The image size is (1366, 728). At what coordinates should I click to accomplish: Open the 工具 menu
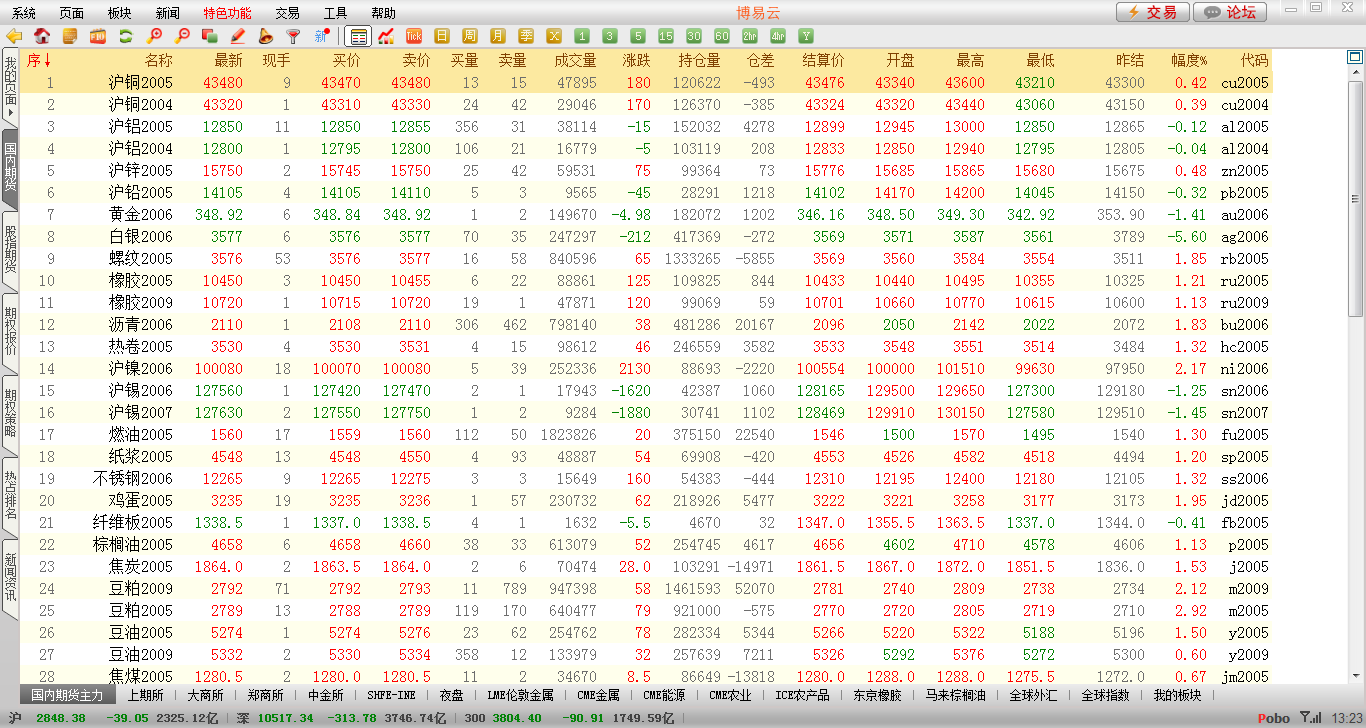coord(336,13)
